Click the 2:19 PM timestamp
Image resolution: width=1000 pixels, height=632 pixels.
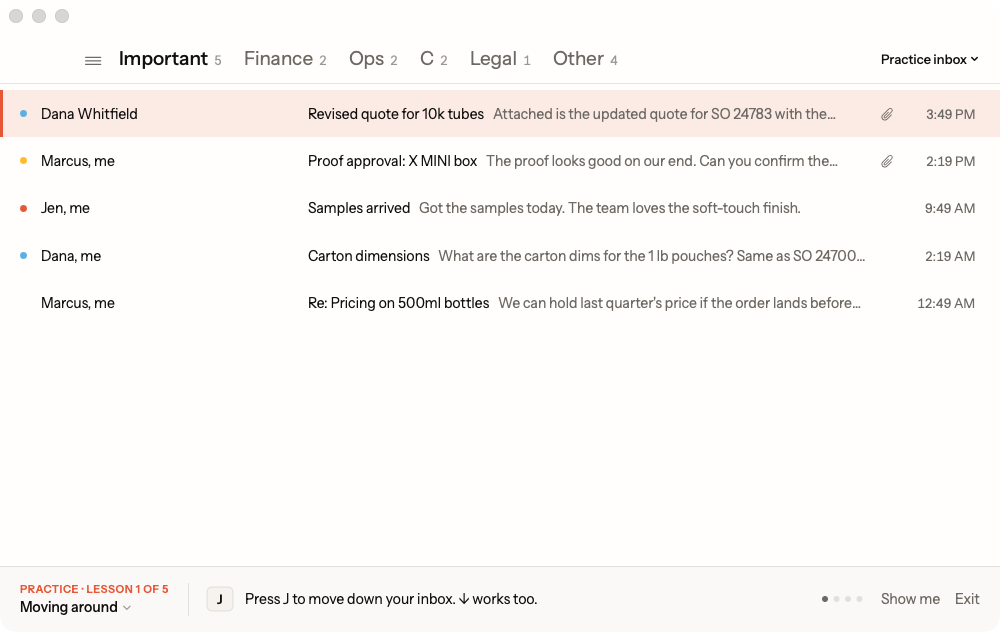coord(950,161)
